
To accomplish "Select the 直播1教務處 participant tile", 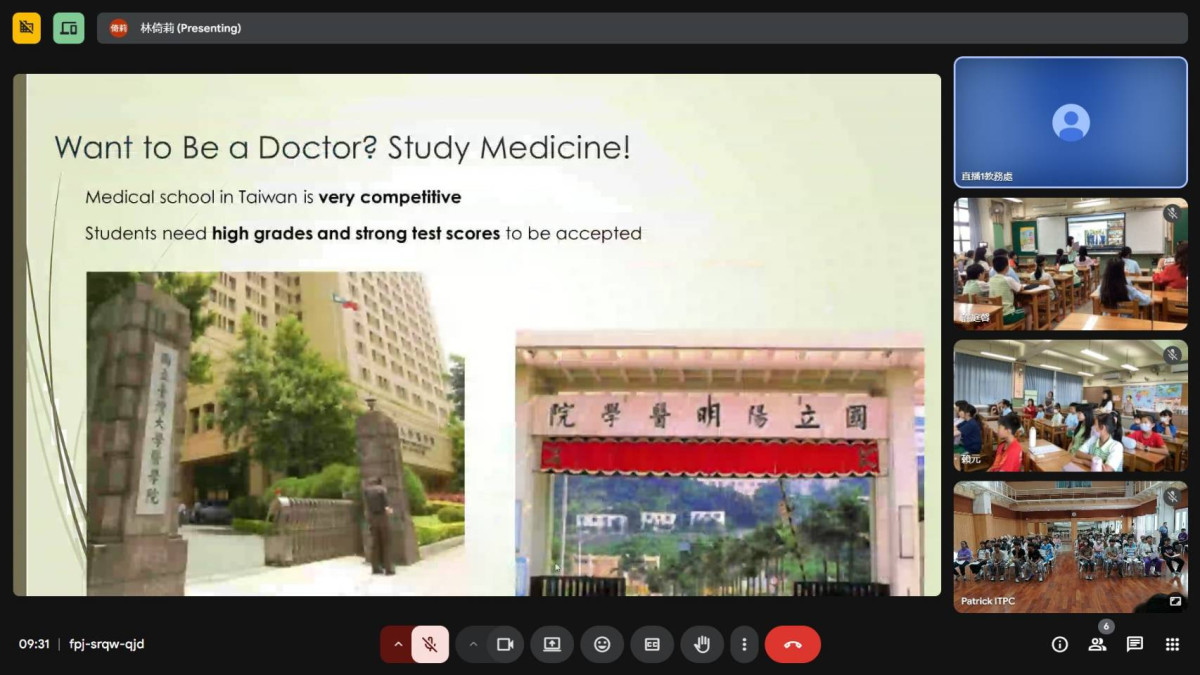I will click(1071, 122).
